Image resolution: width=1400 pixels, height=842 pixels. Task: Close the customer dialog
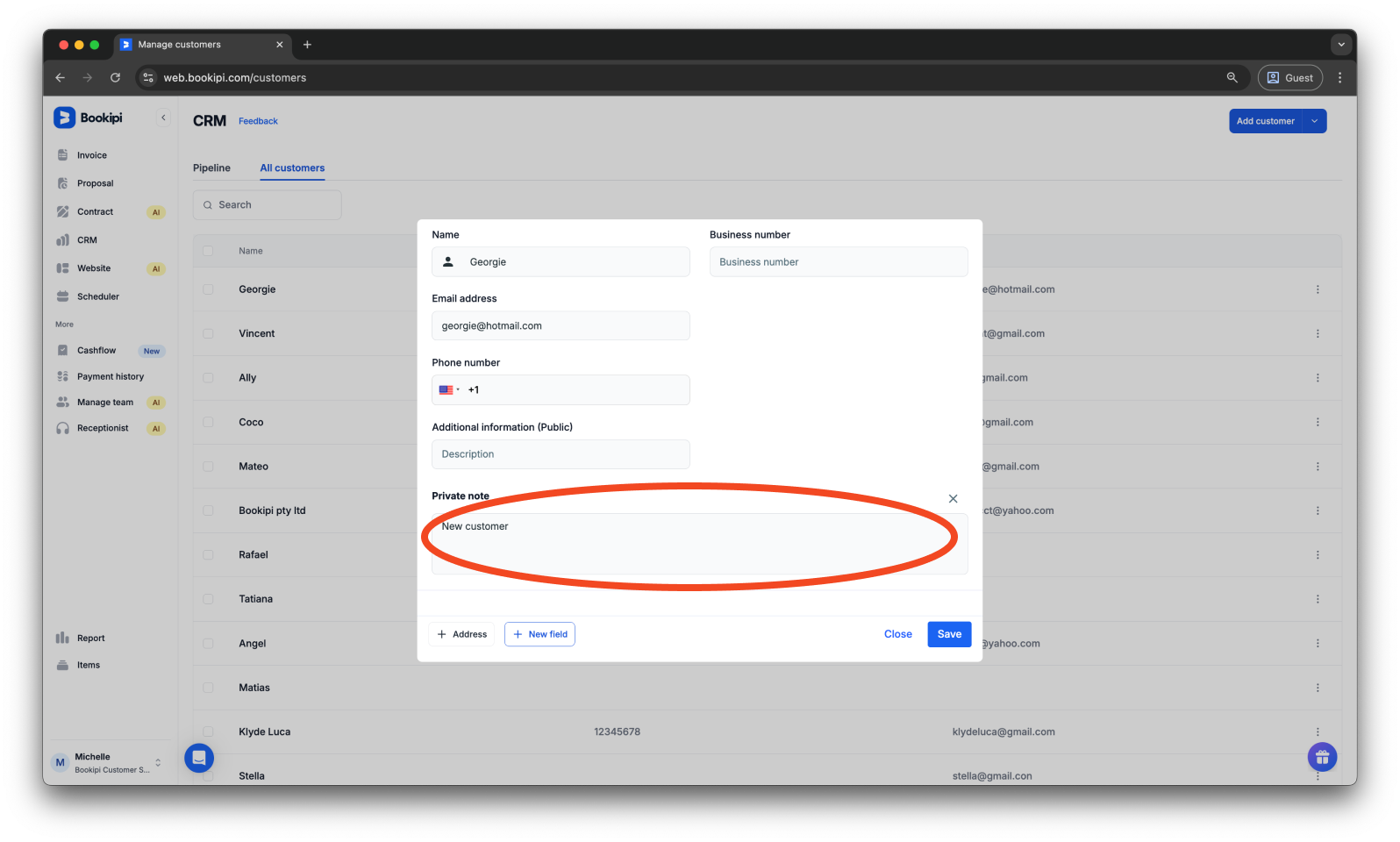pyautogui.click(x=897, y=634)
